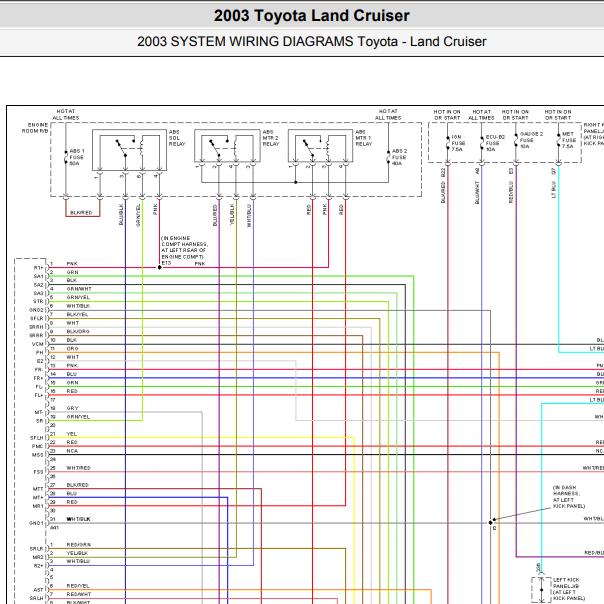Click the 'GAUGE 2 FUSE 10A' label
Viewport: 604px width, 604px height.
(x=531, y=140)
